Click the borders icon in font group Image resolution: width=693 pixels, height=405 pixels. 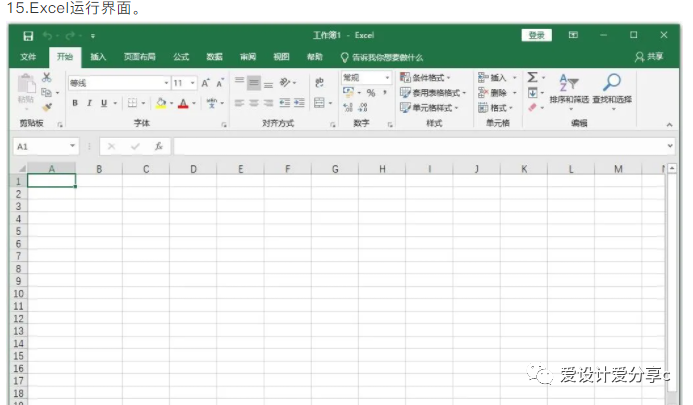coord(132,103)
